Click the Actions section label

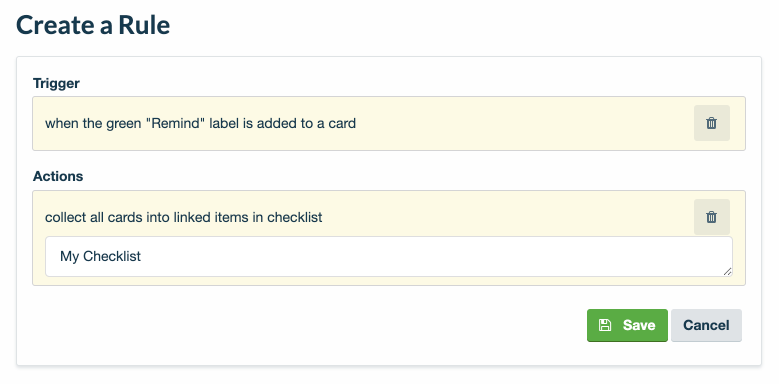[58, 176]
